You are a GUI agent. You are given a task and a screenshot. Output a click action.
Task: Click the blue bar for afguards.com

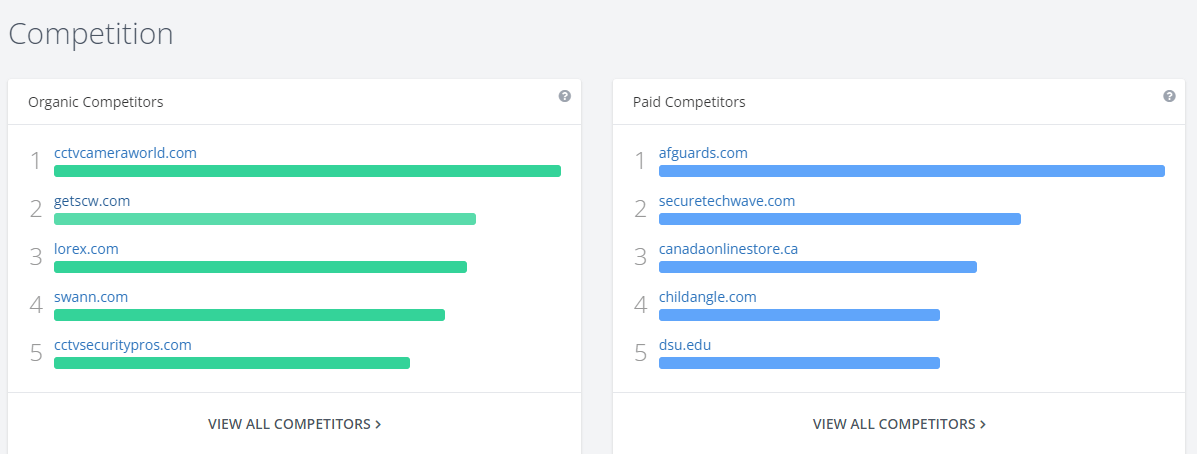[x=911, y=171]
